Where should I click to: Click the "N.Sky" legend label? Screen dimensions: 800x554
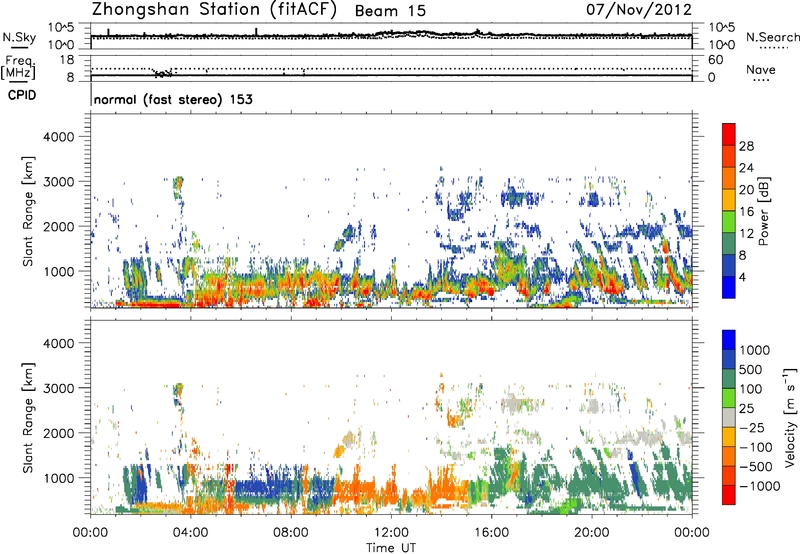point(19,37)
